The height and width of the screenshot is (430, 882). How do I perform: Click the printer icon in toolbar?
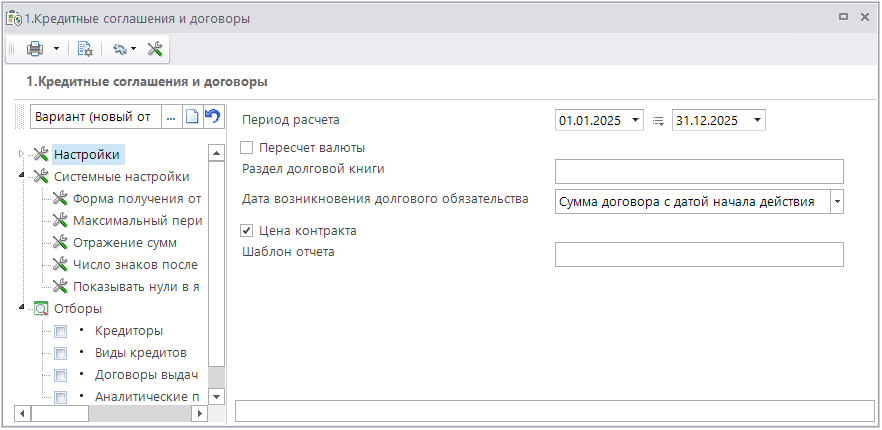click(35, 48)
